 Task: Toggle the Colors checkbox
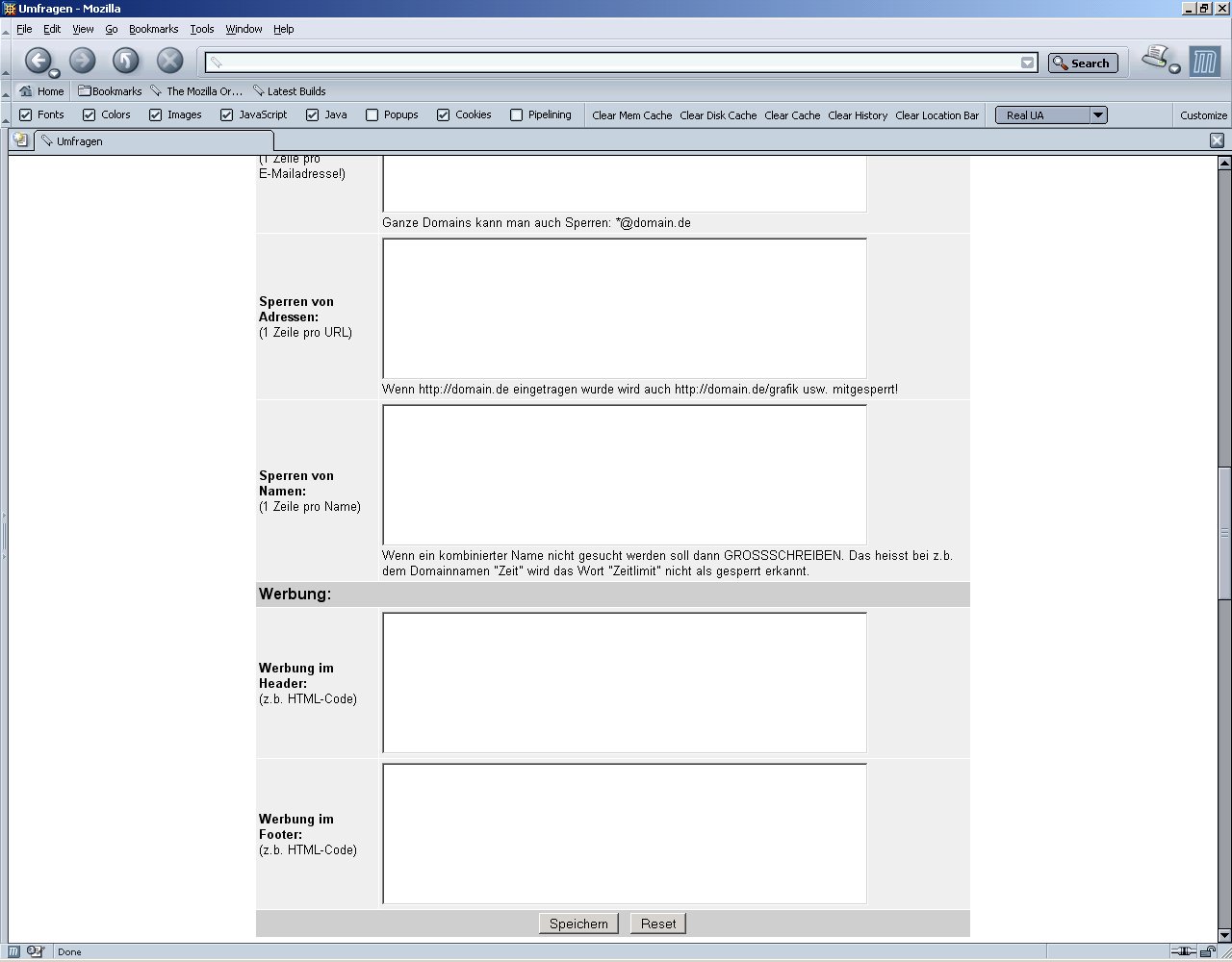[90, 115]
